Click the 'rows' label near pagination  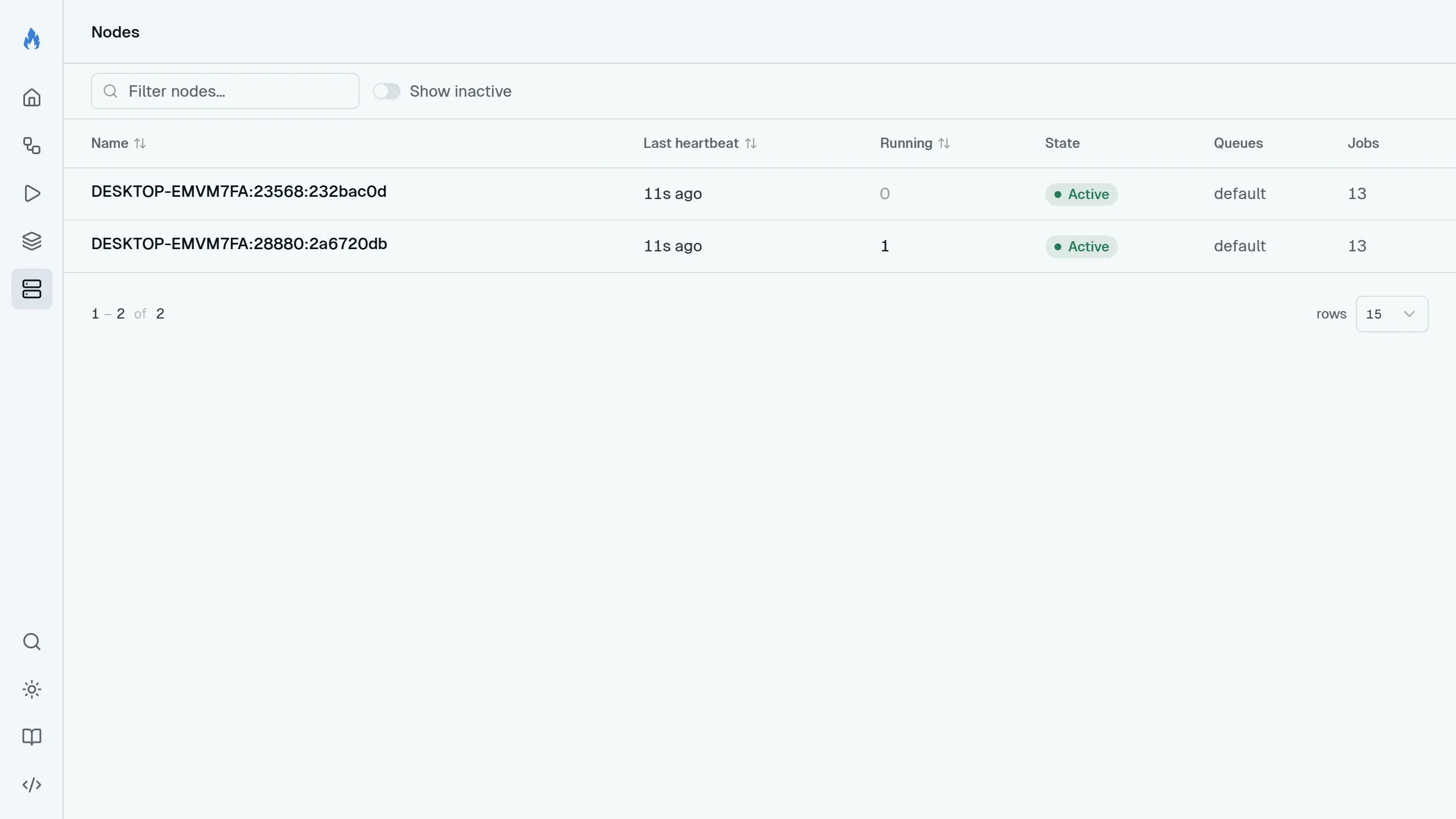(1331, 314)
